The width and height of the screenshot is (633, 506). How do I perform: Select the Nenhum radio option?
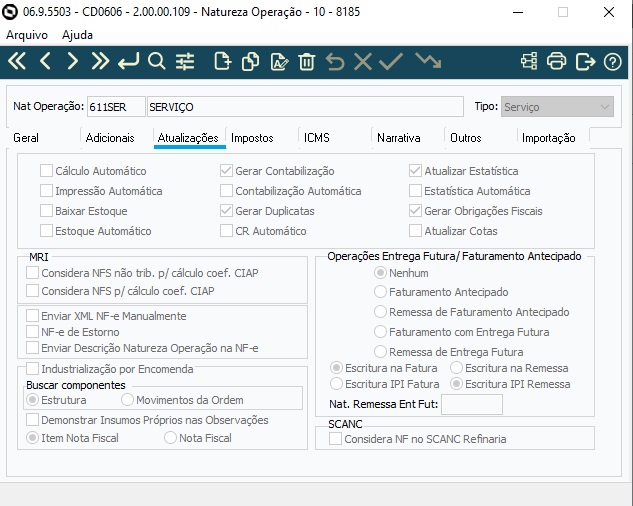pyautogui.click(x=380, y=273)
